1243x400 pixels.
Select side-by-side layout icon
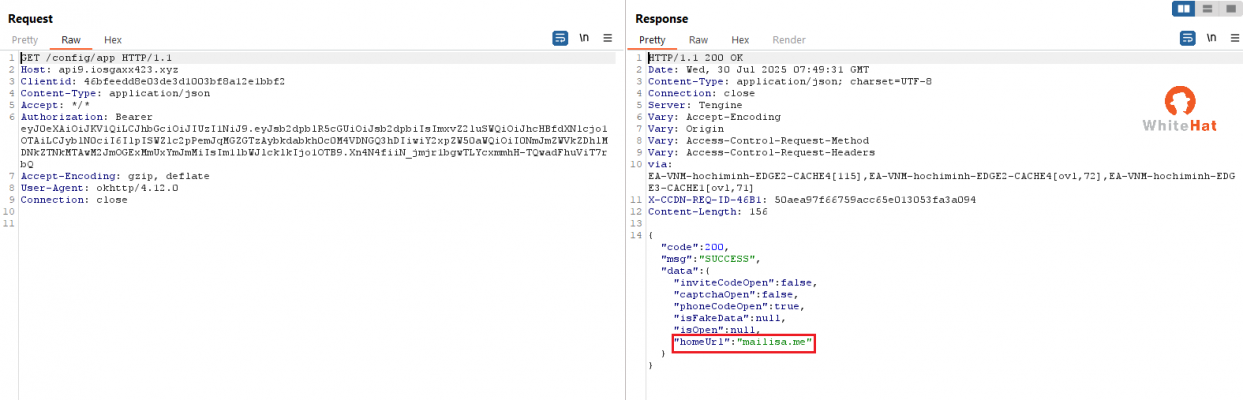[x=1184, y=9]
